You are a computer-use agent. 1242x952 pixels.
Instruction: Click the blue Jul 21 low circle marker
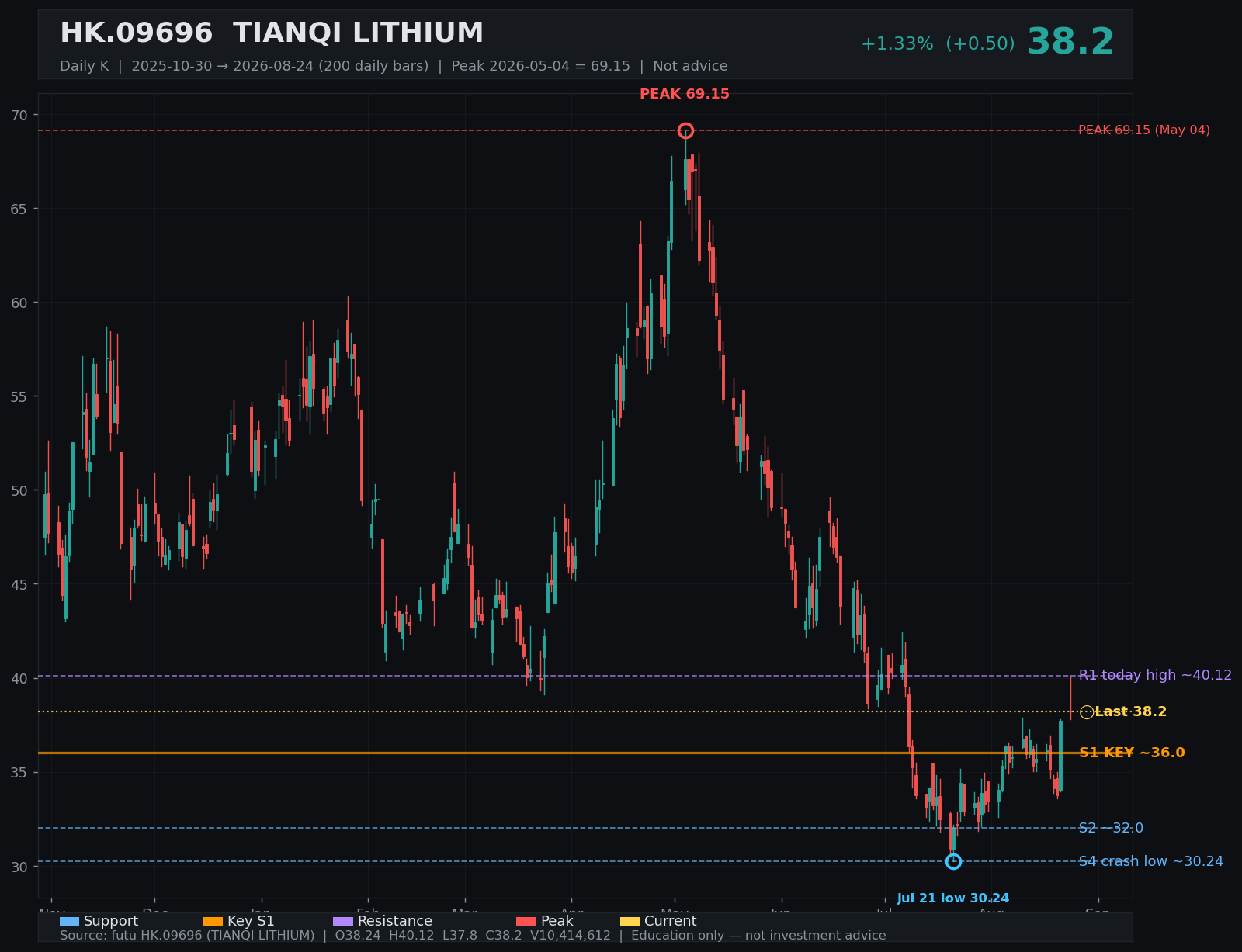coord(953,861)
